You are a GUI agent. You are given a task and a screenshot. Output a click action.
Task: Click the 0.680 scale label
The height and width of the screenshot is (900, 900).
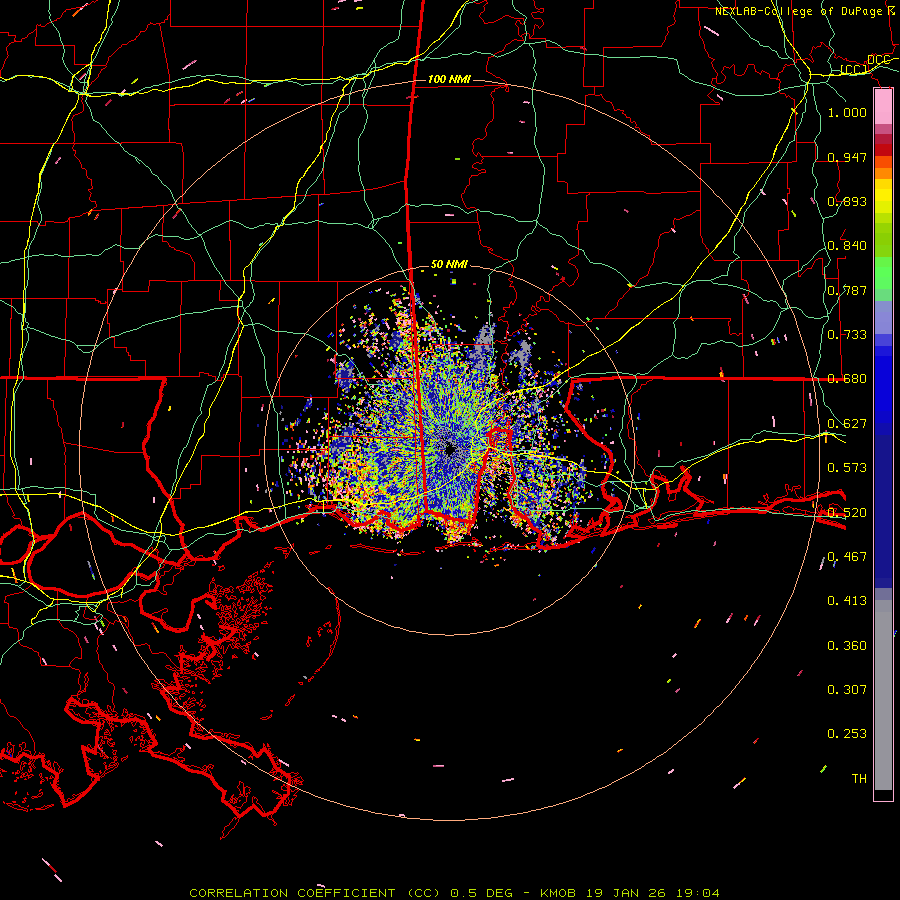(x=847, y=379)
